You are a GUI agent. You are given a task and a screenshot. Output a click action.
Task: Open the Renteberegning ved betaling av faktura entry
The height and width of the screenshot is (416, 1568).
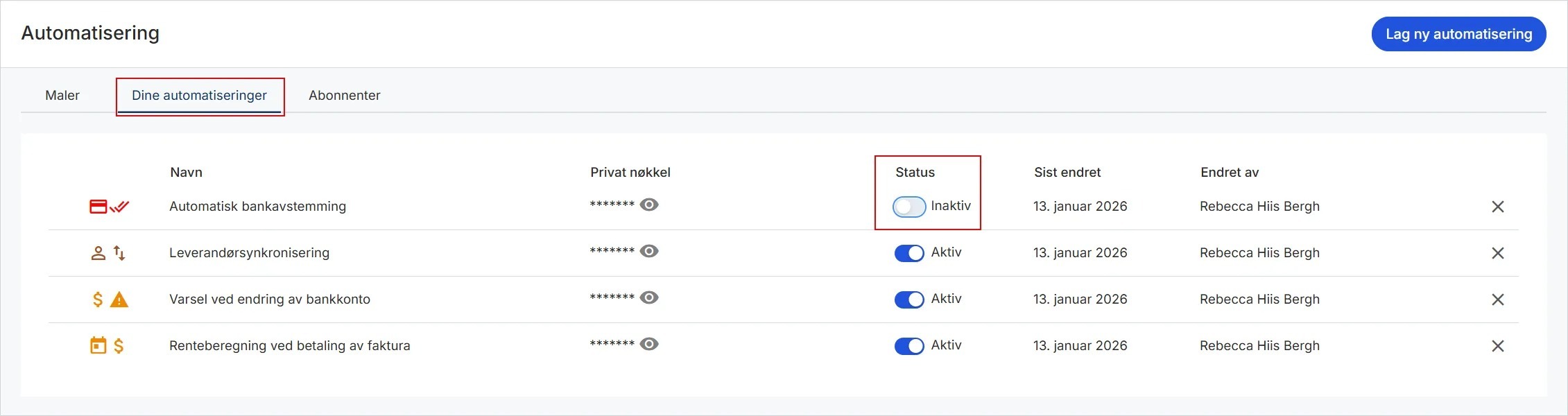coord(290,345)
